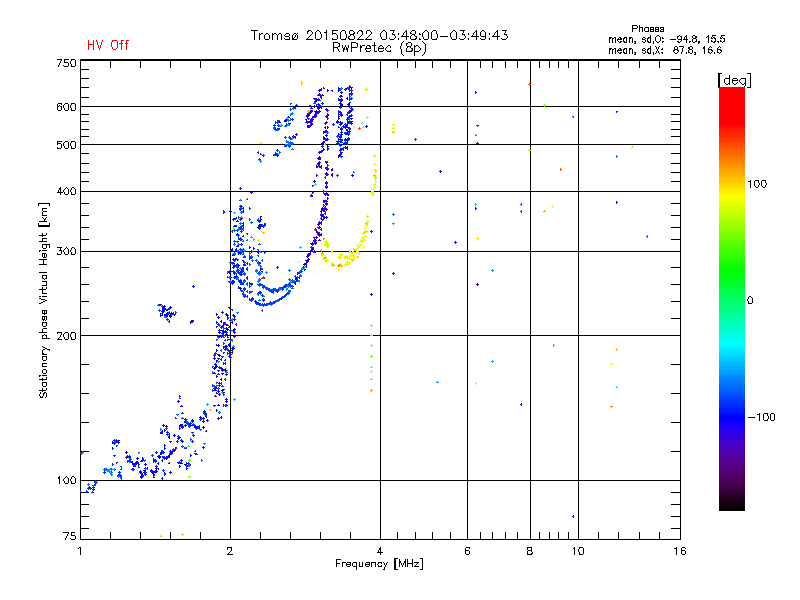Click the "Phases" heading
Screen dimensions: 800x600
647,29
